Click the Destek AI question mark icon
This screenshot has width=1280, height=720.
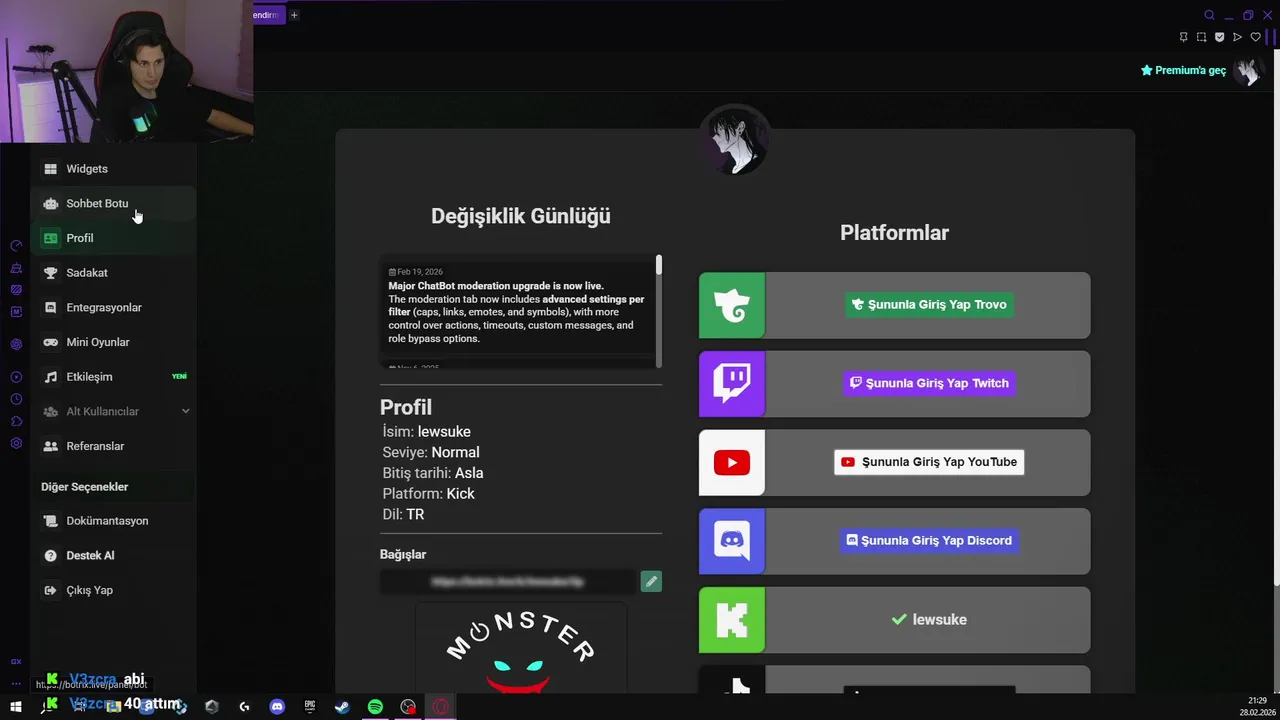coord(50,555)
